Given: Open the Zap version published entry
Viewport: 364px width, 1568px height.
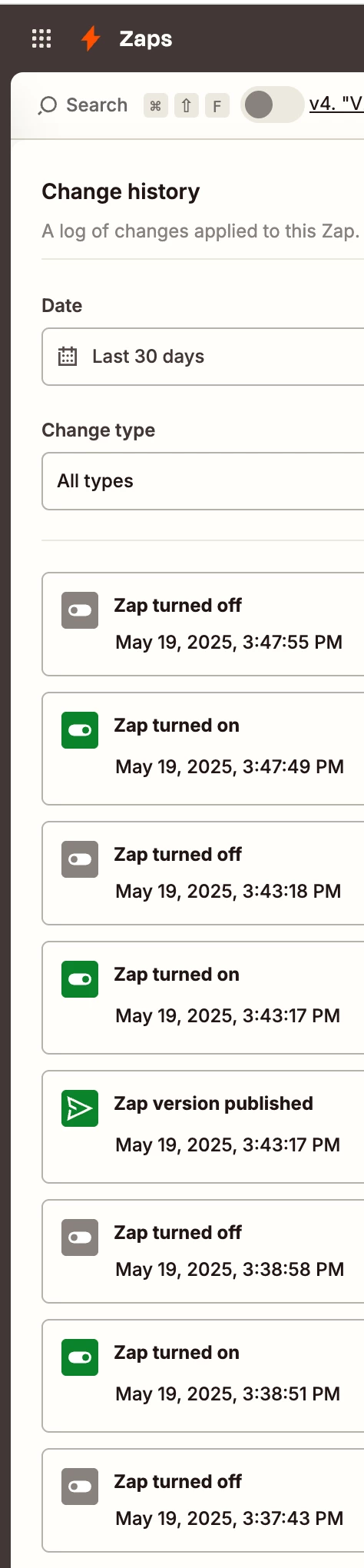Looking at the screenshot, I should coord(203,1127).
